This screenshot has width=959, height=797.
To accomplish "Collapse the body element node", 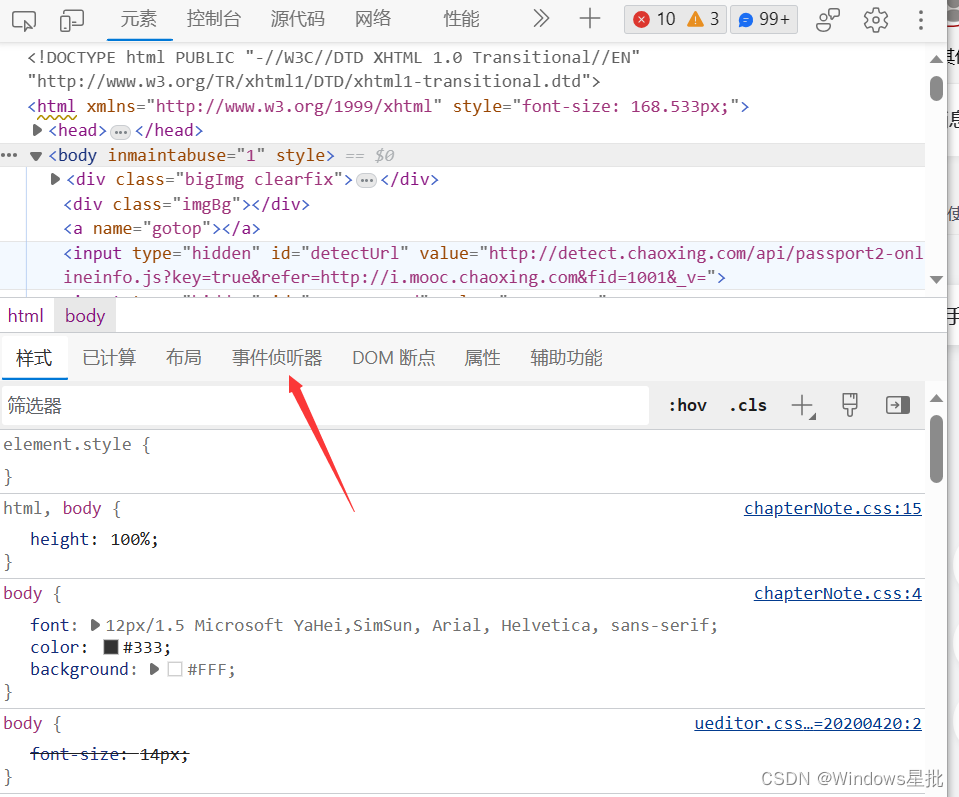I will (x=36, y=156).
